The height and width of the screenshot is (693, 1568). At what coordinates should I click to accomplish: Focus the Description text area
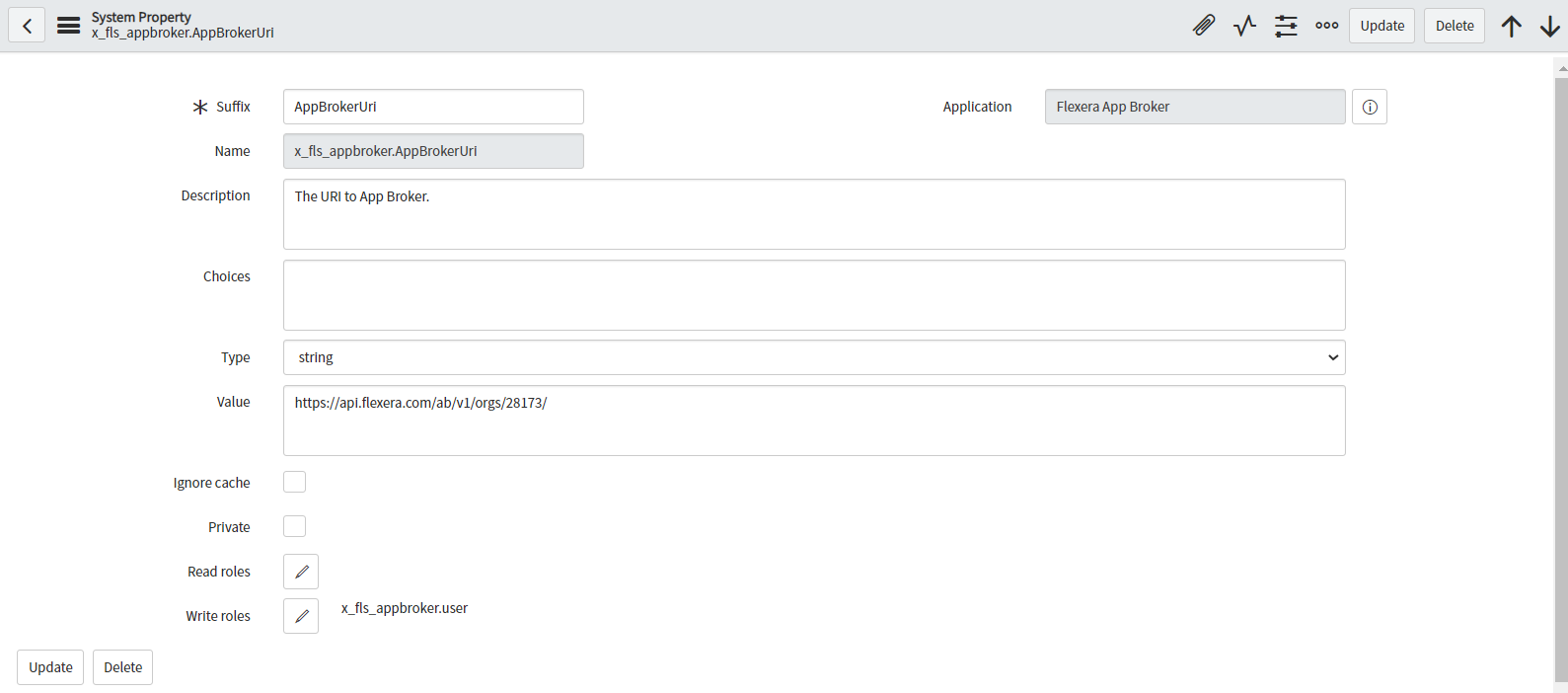click(x=814, y=214)
